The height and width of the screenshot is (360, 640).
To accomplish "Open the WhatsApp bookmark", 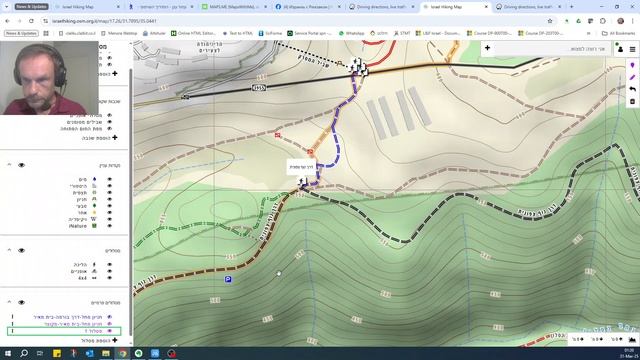I will [351, 33].
